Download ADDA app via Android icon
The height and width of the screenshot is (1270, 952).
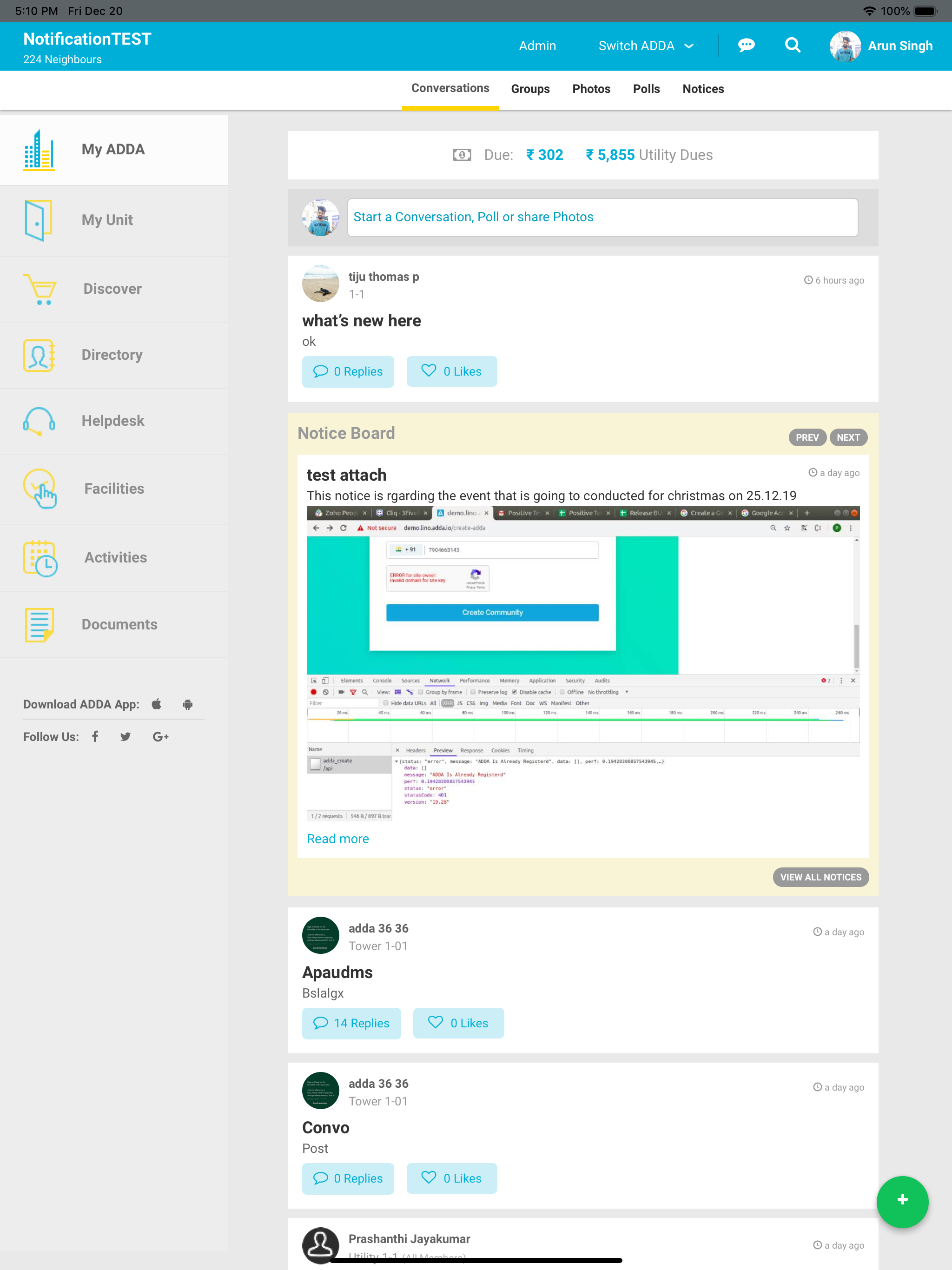tap(188, 704)
